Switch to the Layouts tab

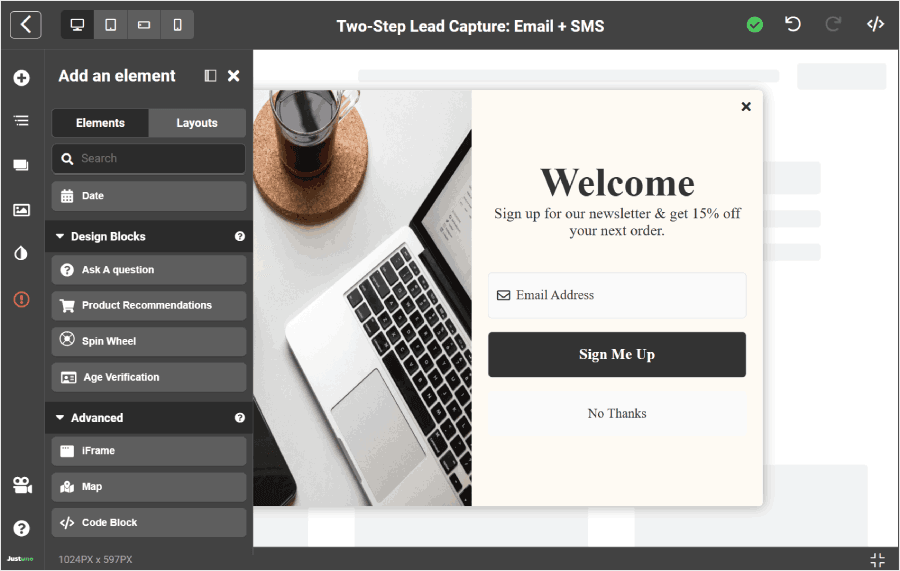[197, 123]
